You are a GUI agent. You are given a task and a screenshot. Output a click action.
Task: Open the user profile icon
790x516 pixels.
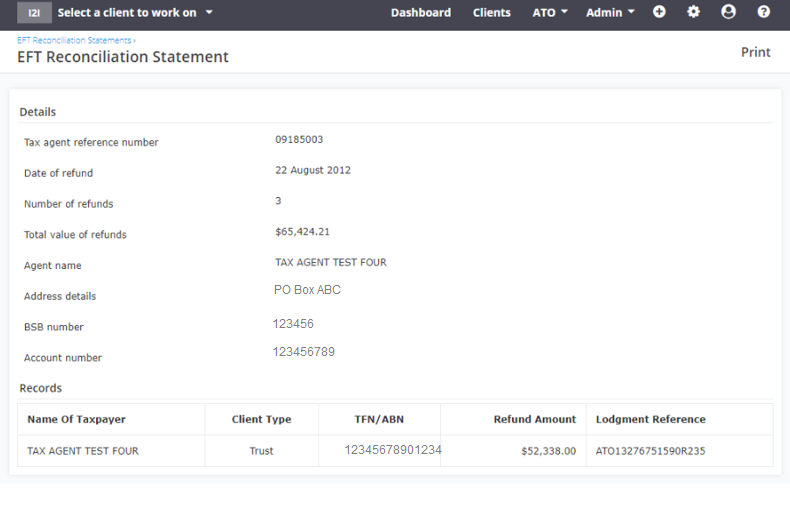click(x=728, y=12)
